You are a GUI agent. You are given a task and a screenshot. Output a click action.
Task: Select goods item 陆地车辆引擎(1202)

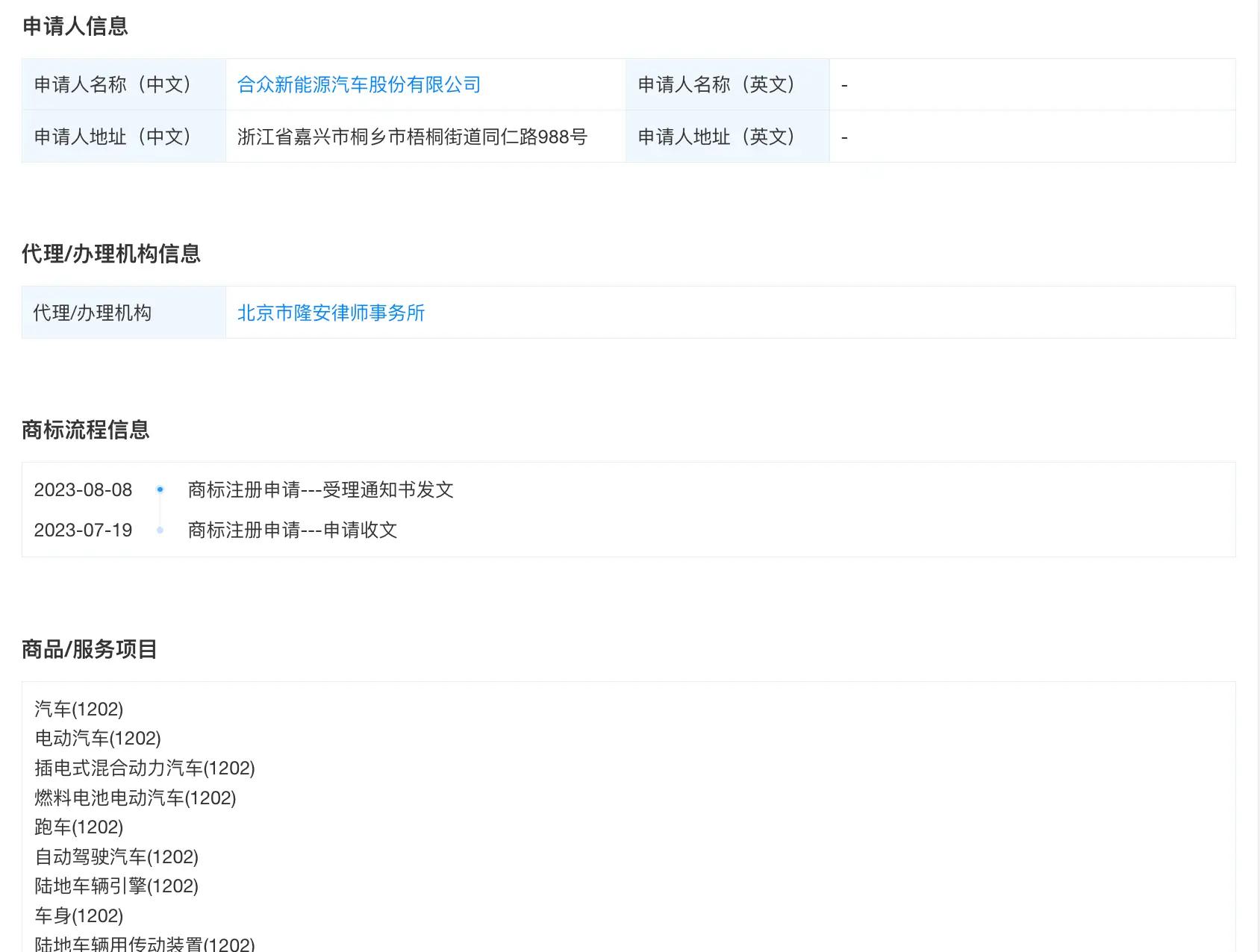[116, 886]
